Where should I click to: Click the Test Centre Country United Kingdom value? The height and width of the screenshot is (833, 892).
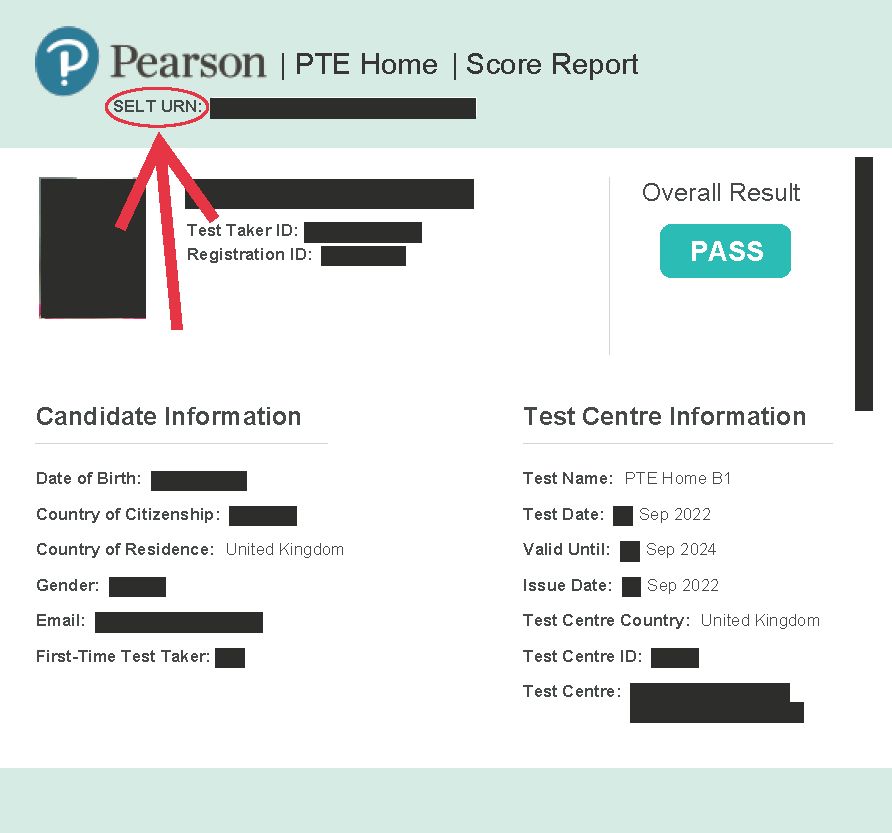(760, 620)
